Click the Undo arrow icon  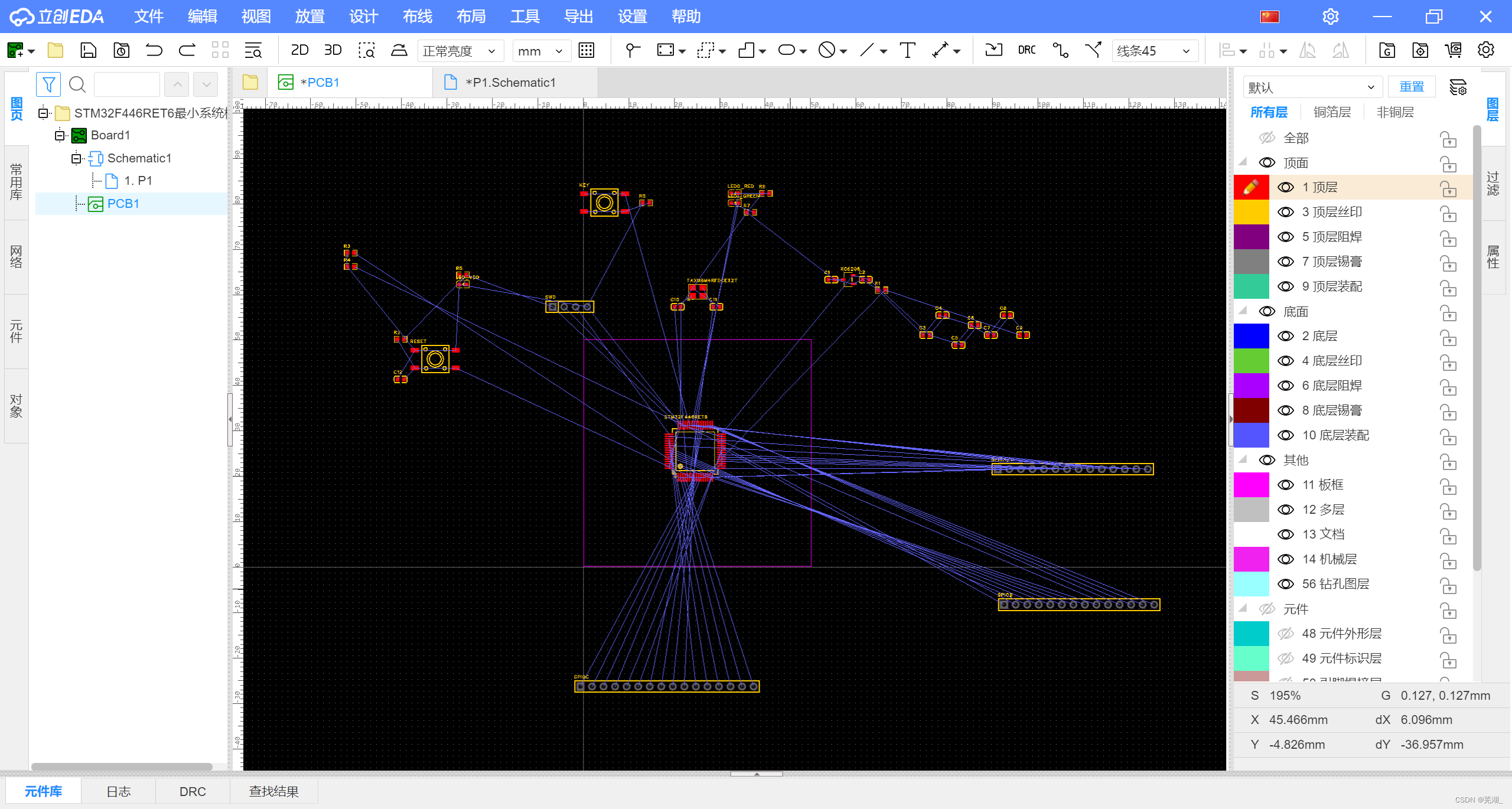154,50
